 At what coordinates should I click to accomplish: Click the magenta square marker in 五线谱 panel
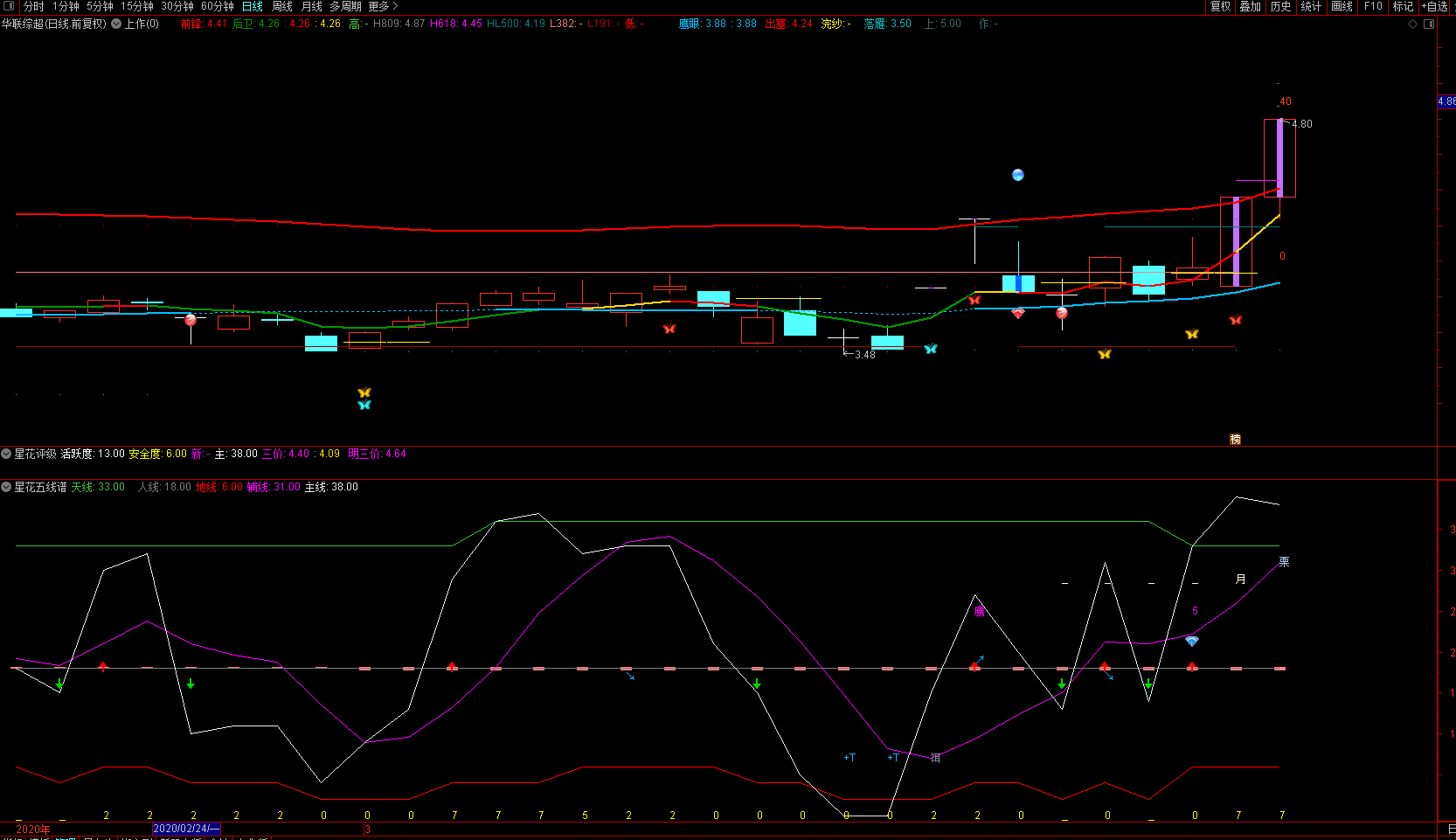tap(980, 611)
